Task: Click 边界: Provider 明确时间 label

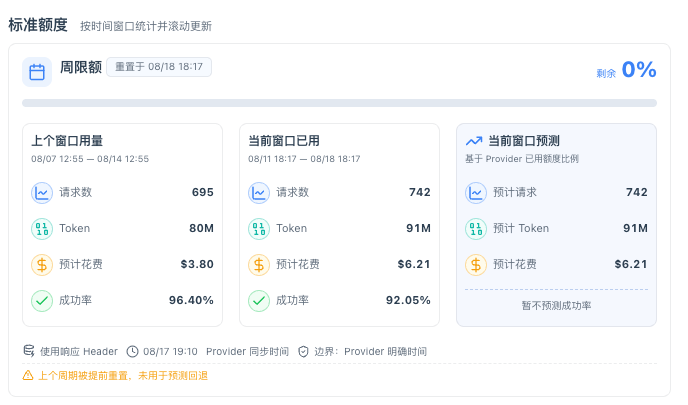Action: pyautogui.click(x=370, y=351)
